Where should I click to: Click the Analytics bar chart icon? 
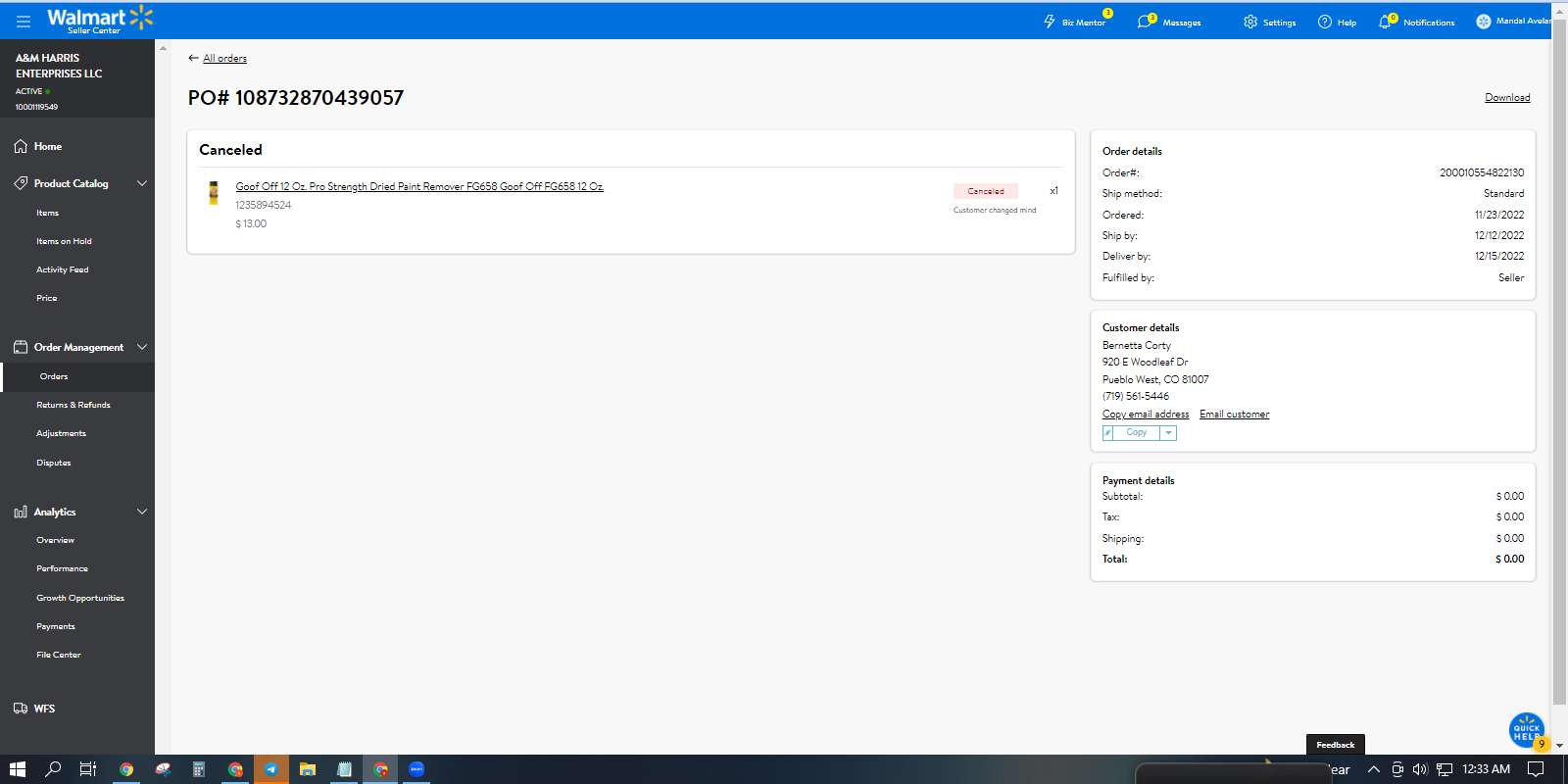click(x=21, y=512)
